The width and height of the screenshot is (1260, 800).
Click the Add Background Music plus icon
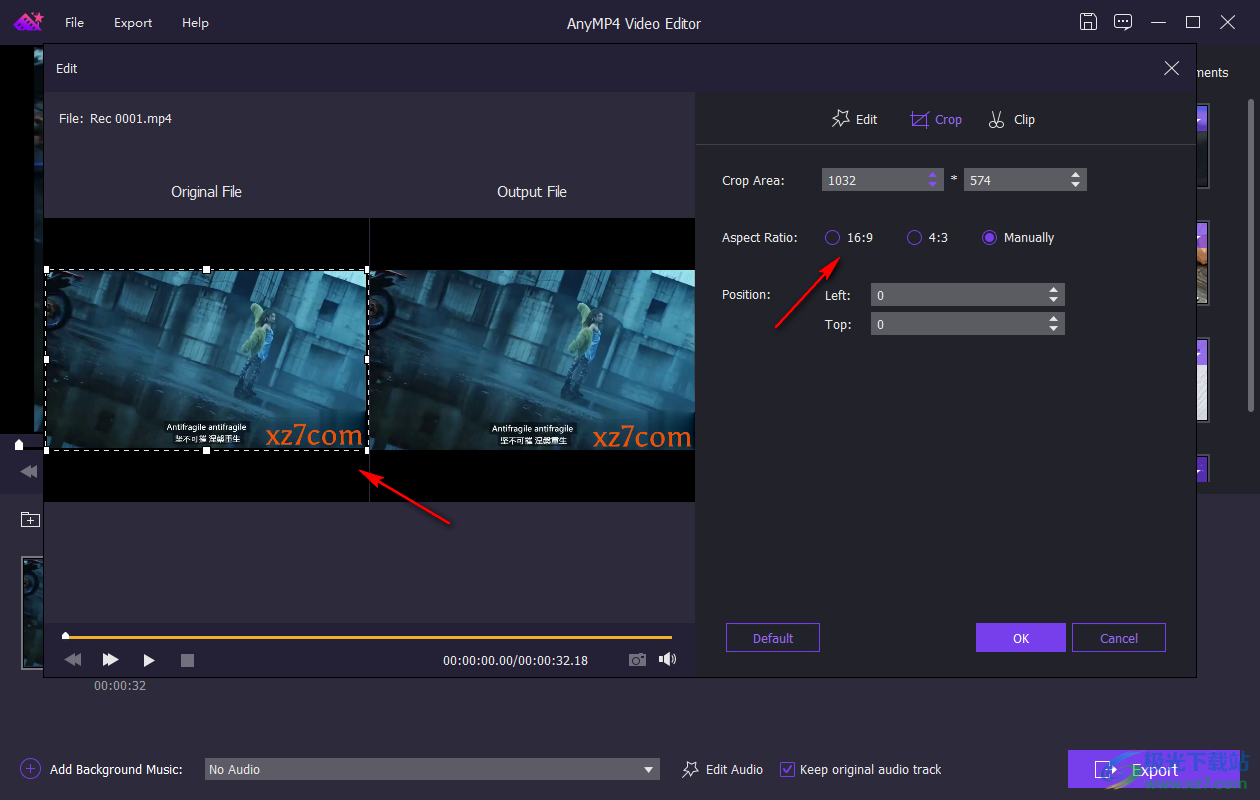coord(30,769)
